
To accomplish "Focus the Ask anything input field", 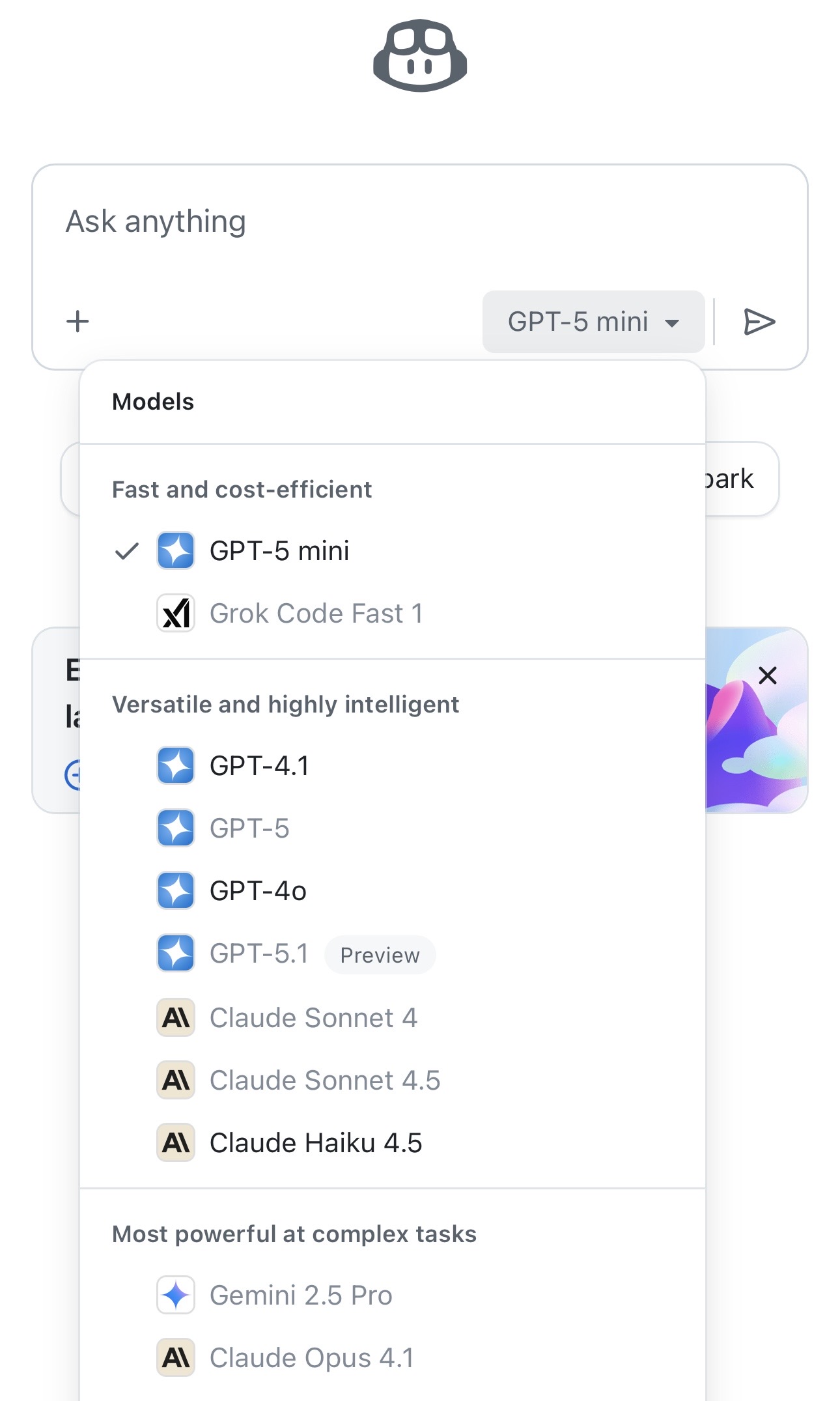I will [420, 223].
